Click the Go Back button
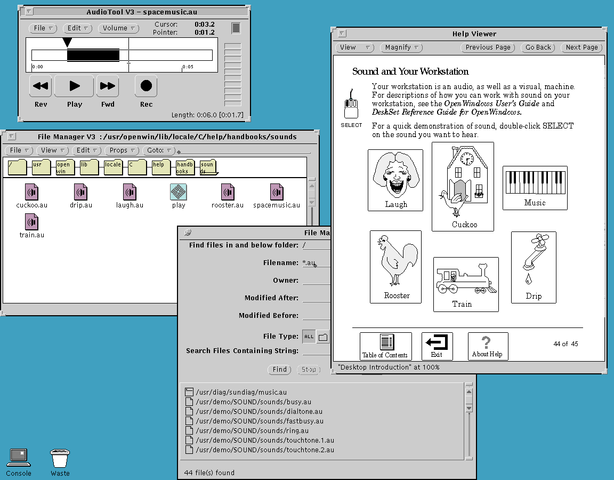Viewport: 614px width, 480px height. [x=538, y=47]
